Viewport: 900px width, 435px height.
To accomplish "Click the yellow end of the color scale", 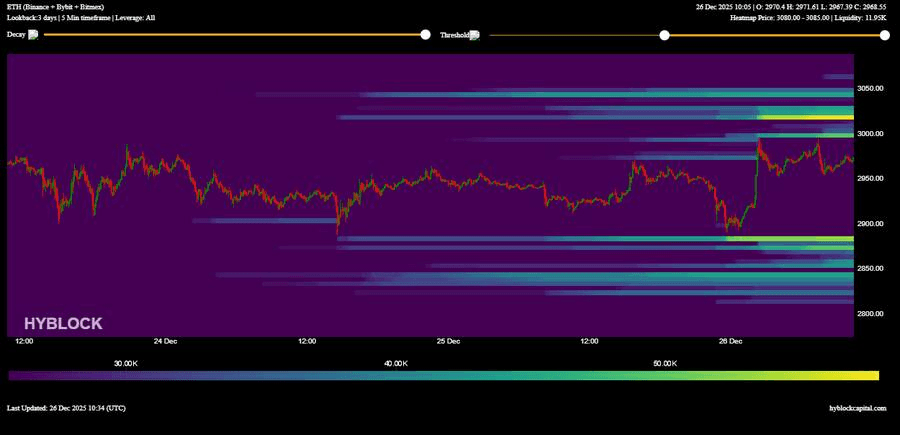I will coord(872,376).
